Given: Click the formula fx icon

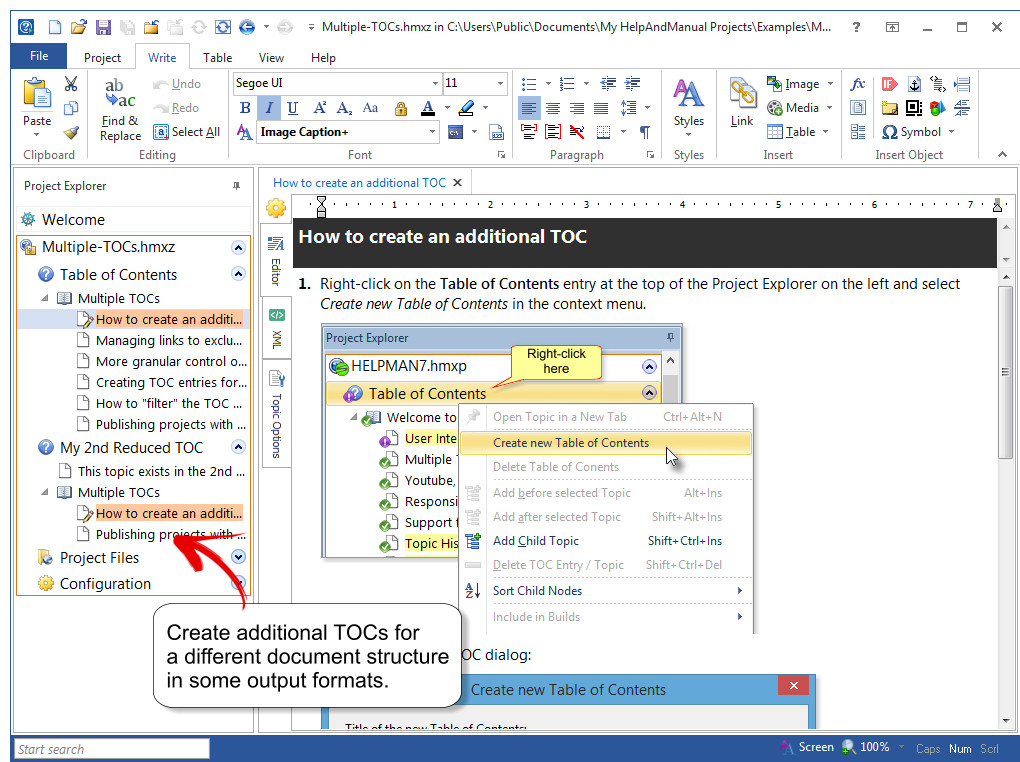Looking at the screenshot, I should tap(857, 84).
